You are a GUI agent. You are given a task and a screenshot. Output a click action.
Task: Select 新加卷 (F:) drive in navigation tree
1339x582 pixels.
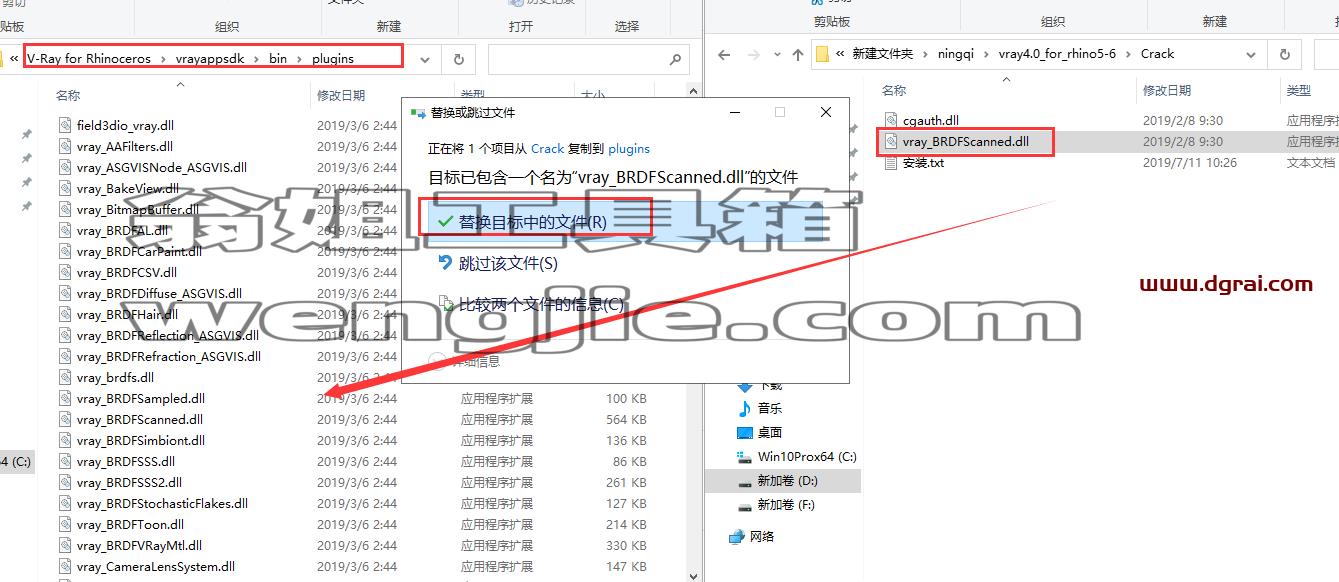tap(787, 505)
